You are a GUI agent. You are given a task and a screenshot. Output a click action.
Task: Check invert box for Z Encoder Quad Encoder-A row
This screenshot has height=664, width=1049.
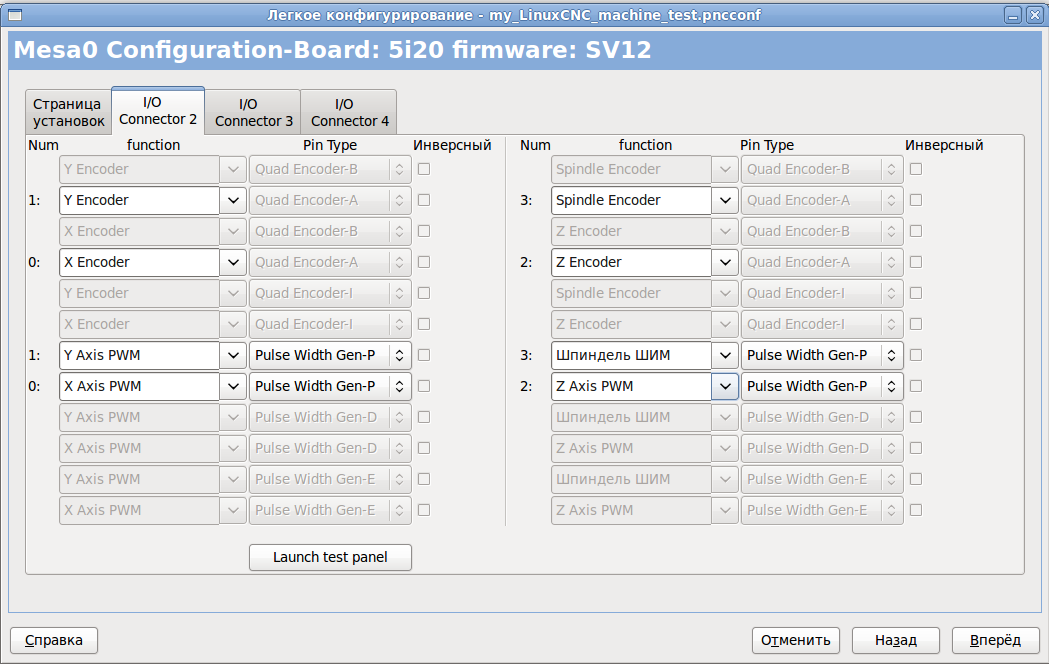(x=917, y=262)
